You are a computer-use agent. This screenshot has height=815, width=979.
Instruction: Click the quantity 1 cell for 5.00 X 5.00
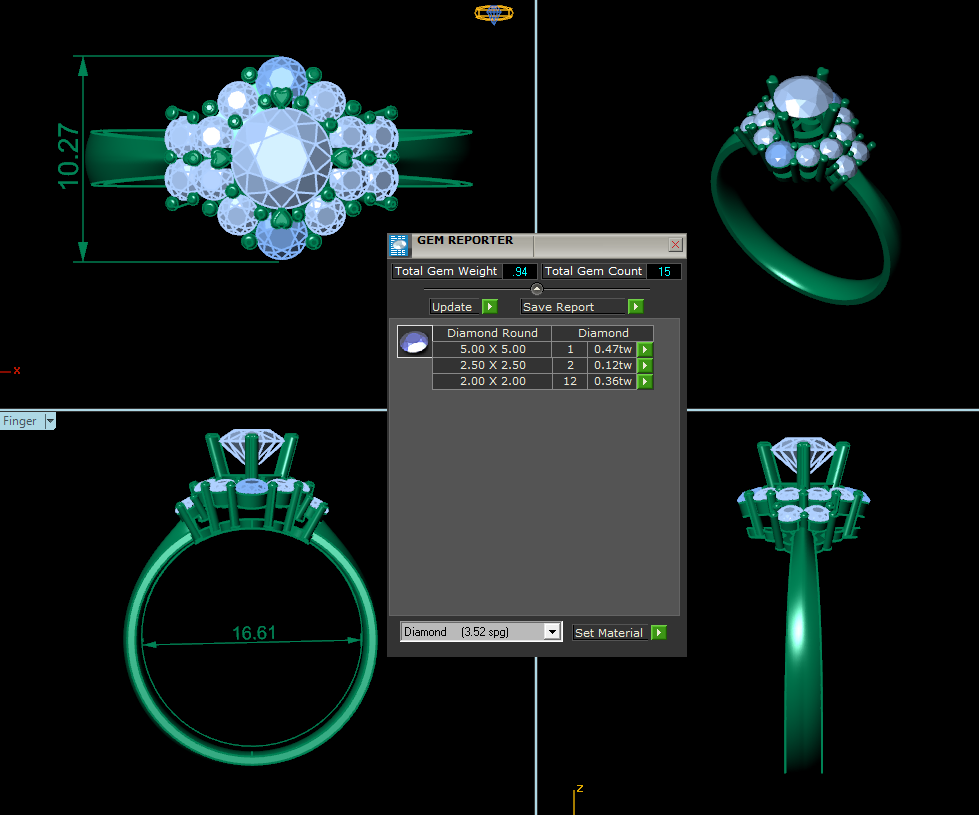[x=570, y=349]
